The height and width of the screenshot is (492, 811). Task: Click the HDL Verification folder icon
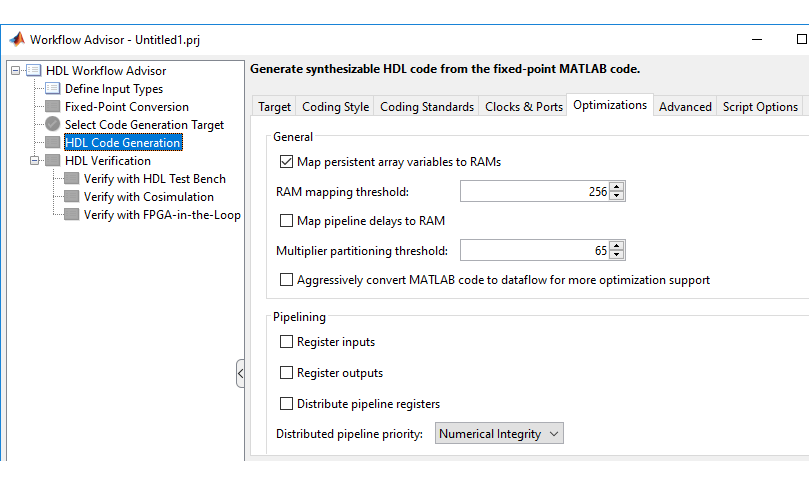point(53,161)
